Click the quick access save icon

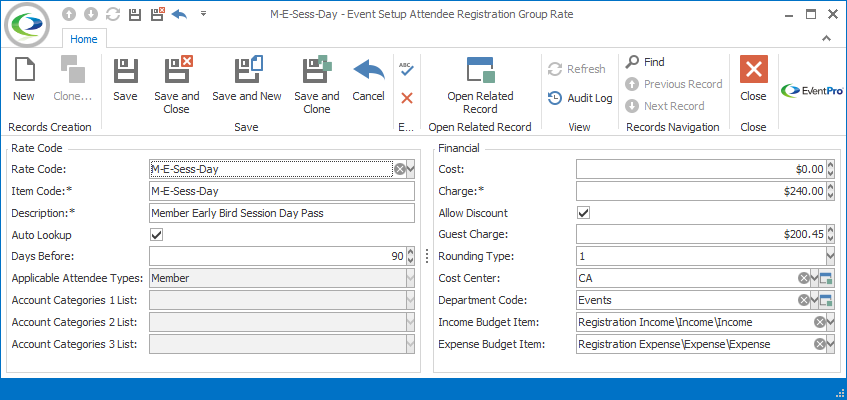[x=135, y=15]
